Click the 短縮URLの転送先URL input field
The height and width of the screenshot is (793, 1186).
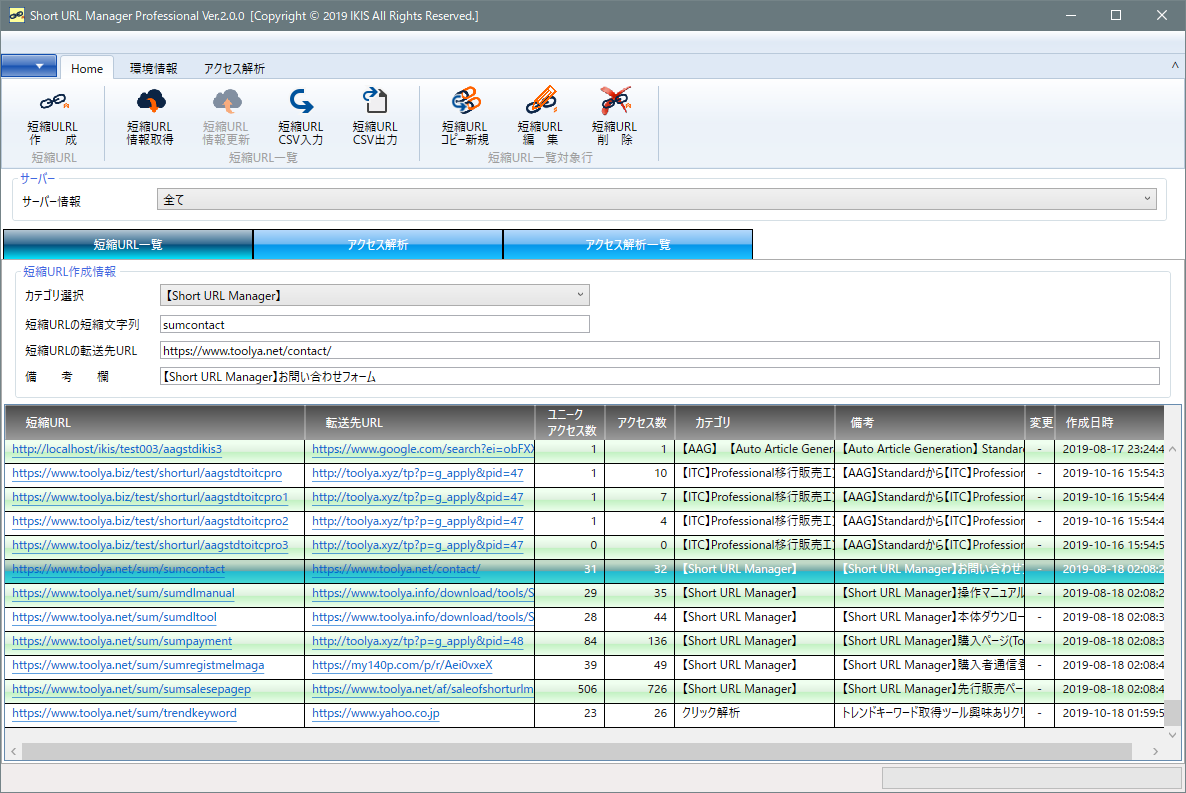[x=660, y=350]
